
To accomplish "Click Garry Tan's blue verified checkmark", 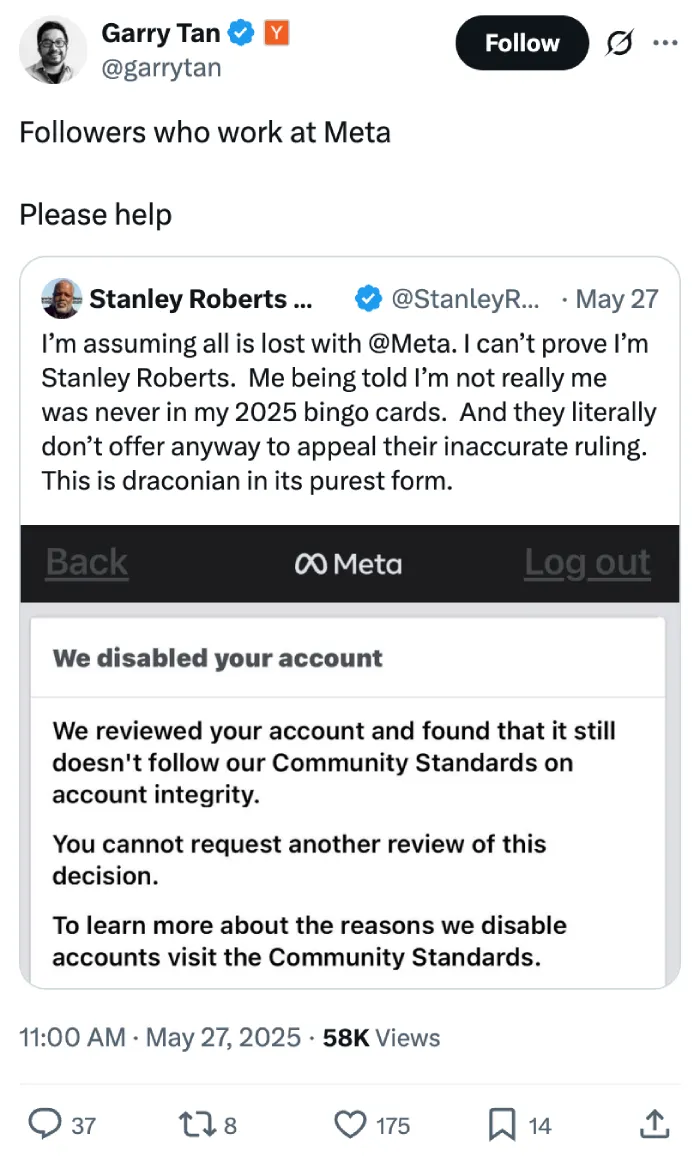I will coord(241,33).
